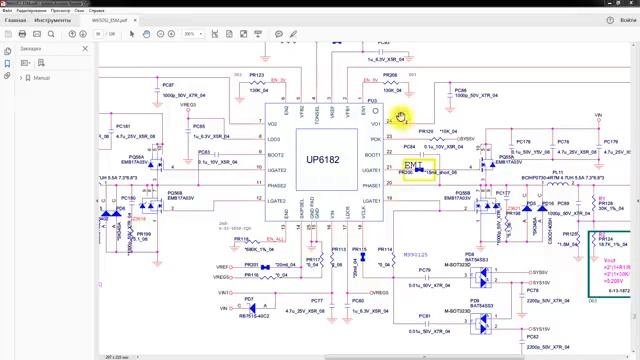Go to previous page with the up arrow
The width and height of the screenshot is (640, 360).
pos(72,34)
